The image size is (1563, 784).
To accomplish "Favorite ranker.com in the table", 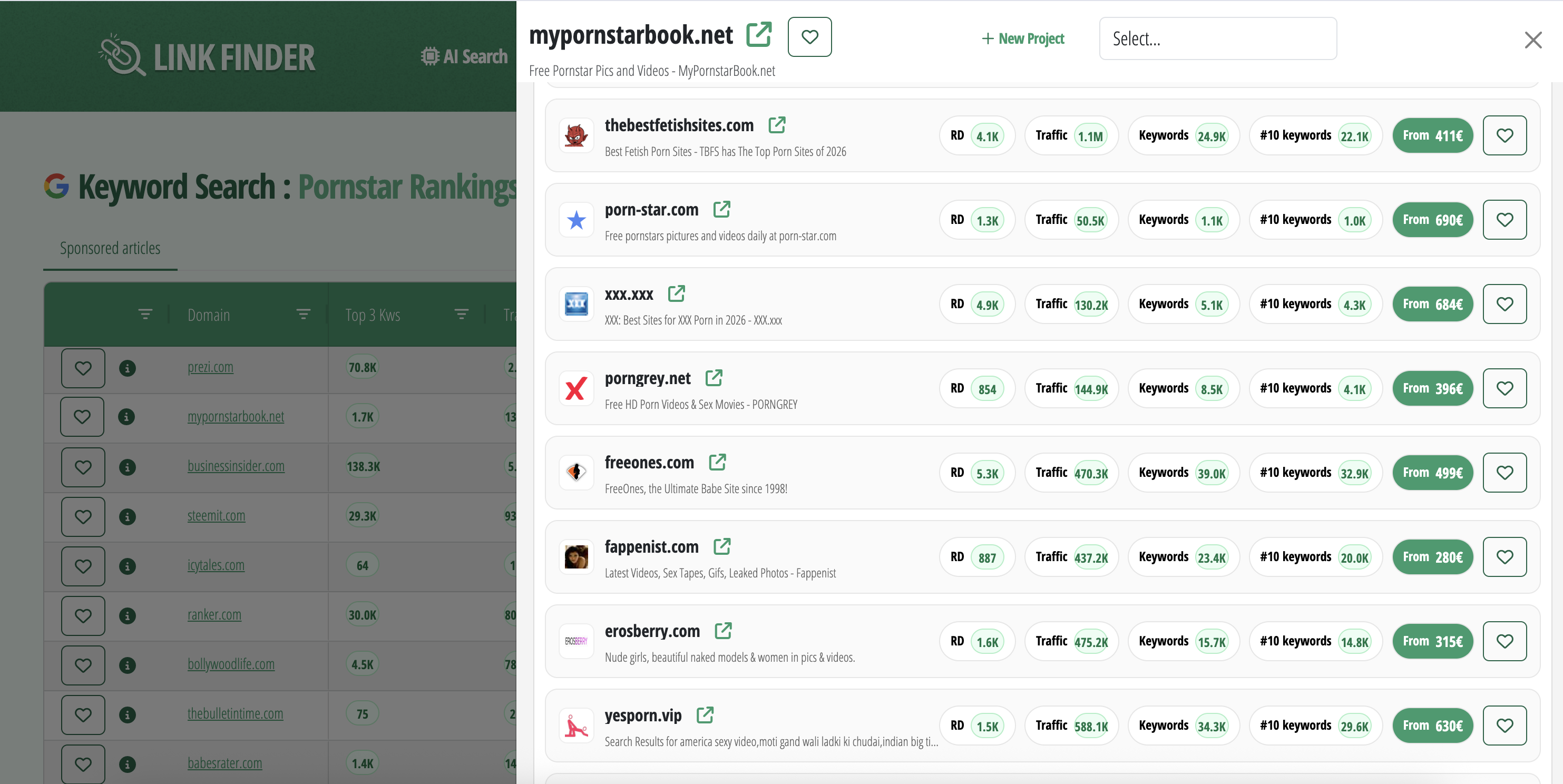I will [x=83, y=615].
